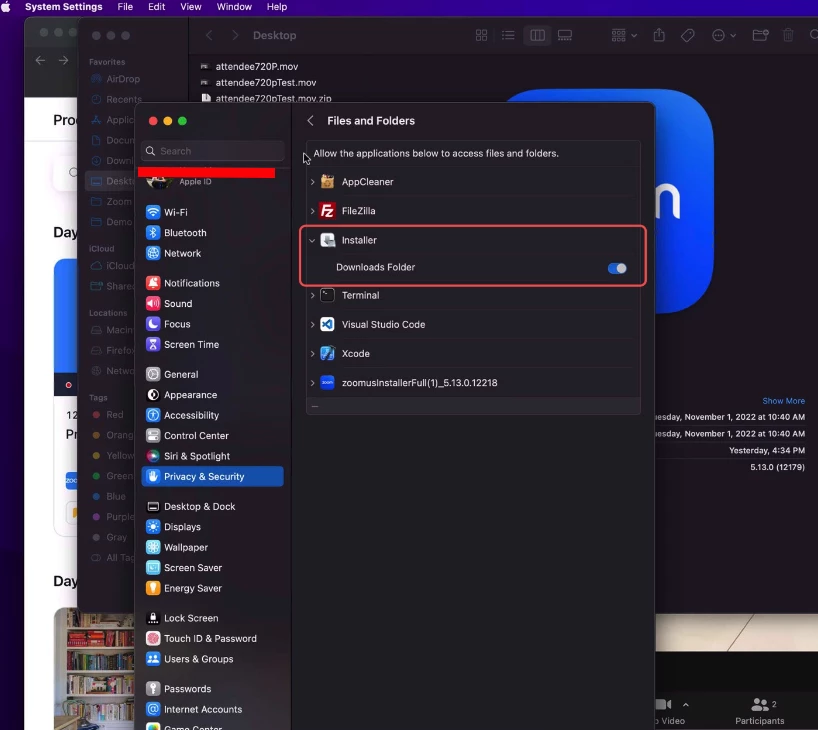
Task: Click in the Settings Search field
Action: [212, 151]
